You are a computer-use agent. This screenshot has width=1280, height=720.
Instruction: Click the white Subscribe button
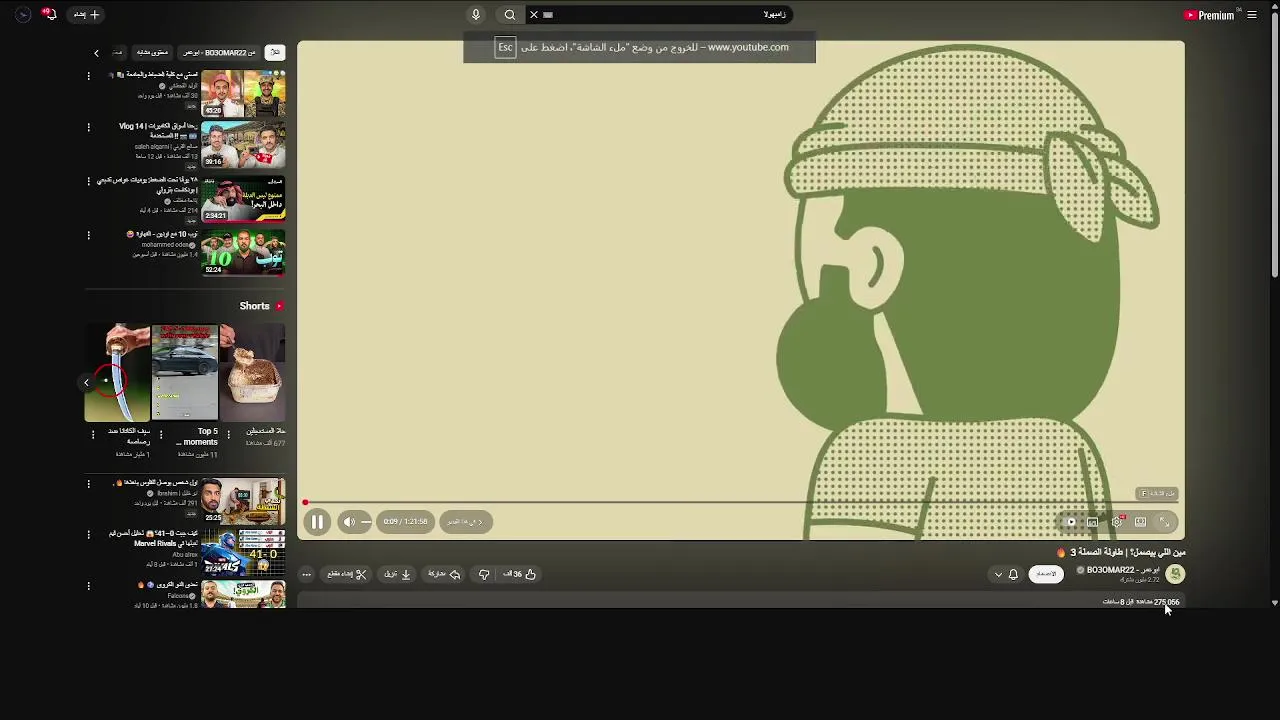coord(1046,574)
